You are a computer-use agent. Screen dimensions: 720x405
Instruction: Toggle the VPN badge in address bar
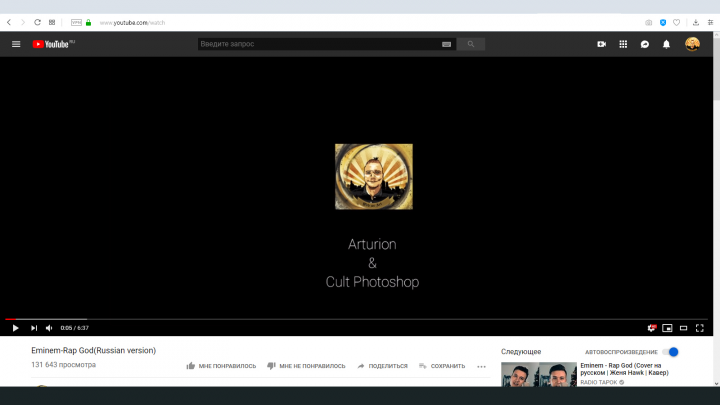(x=76, y=22)
